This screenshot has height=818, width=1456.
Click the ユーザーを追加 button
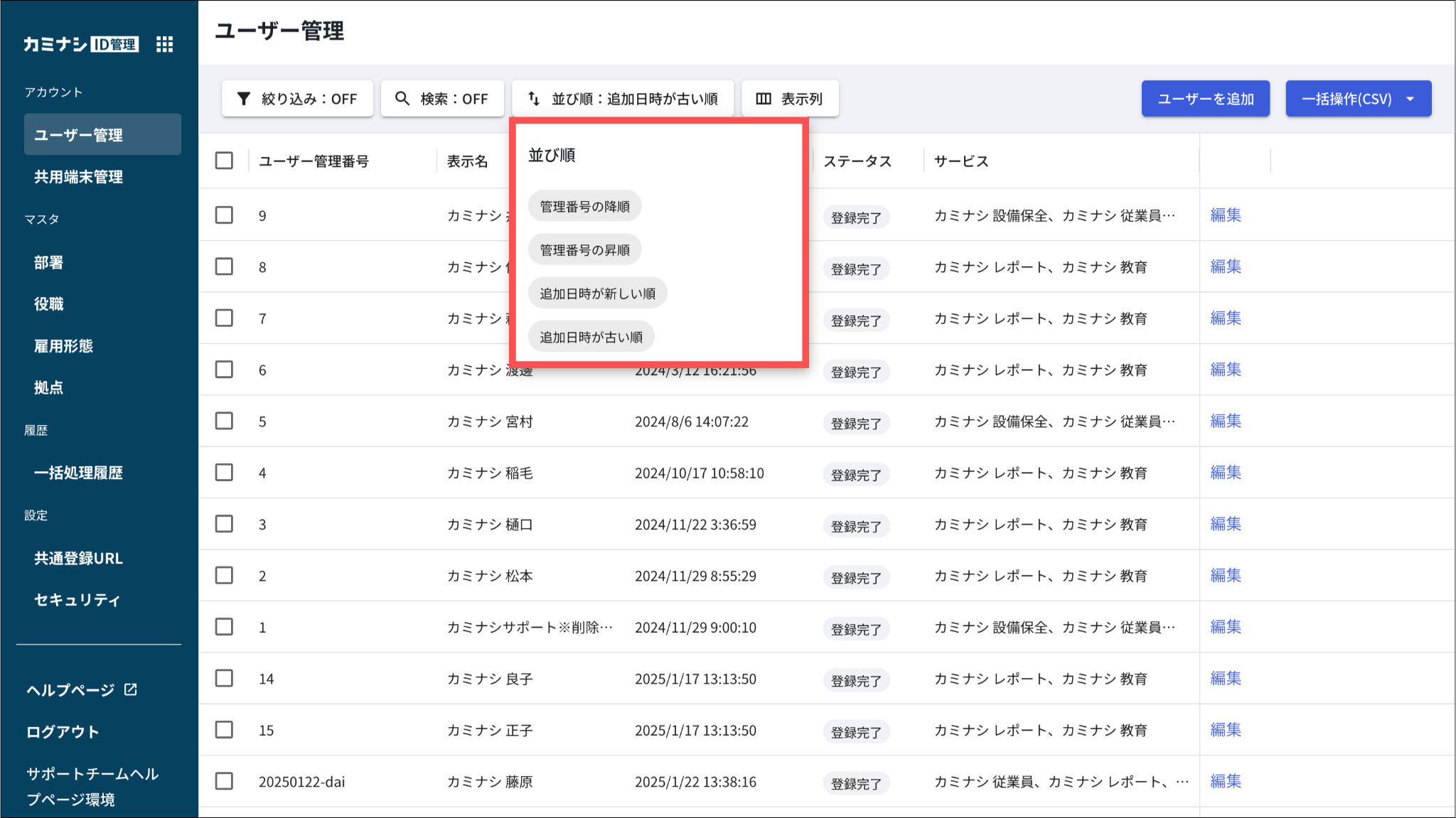point(1205,99)
